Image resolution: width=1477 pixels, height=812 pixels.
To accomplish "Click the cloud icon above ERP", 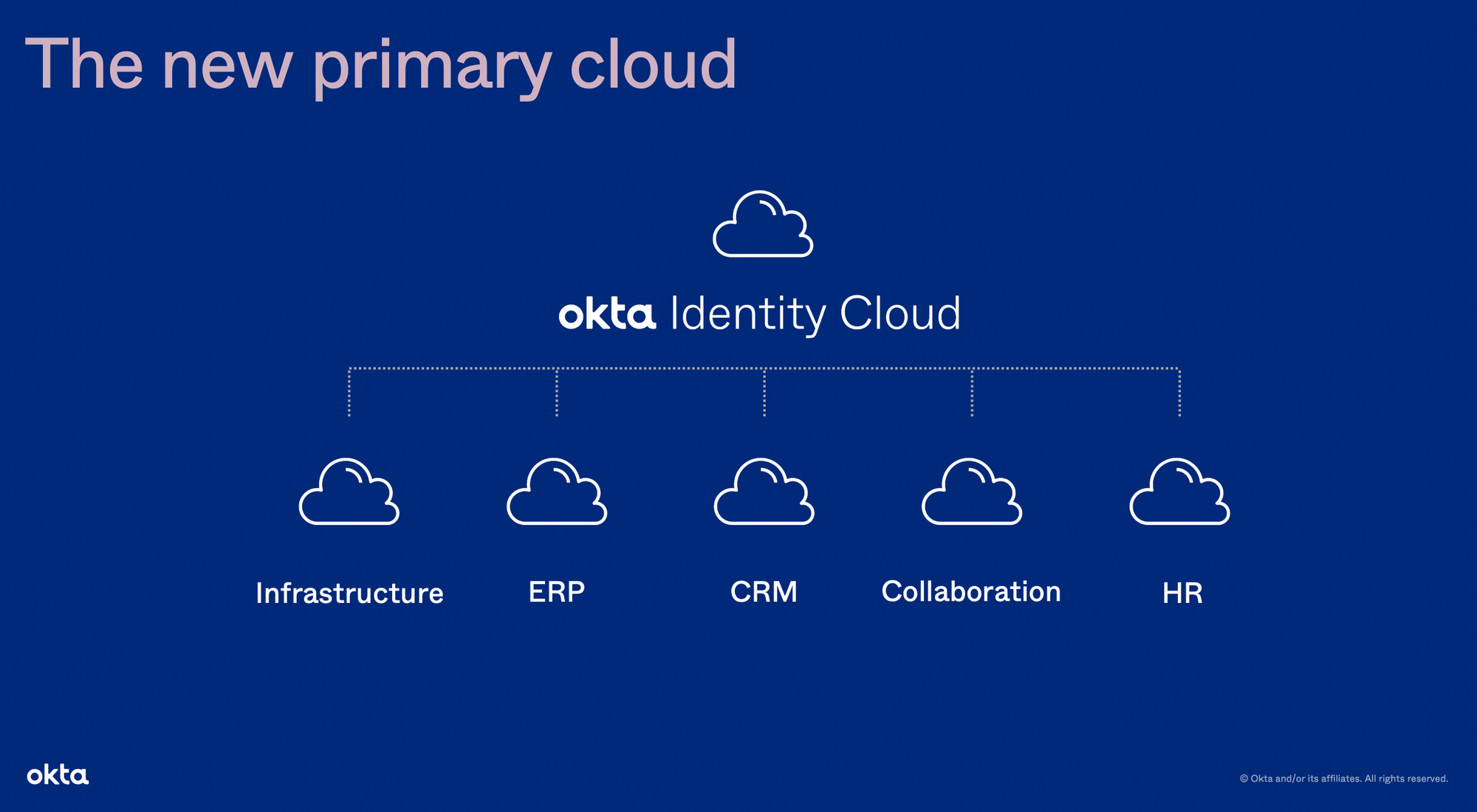I will point(556,492).
